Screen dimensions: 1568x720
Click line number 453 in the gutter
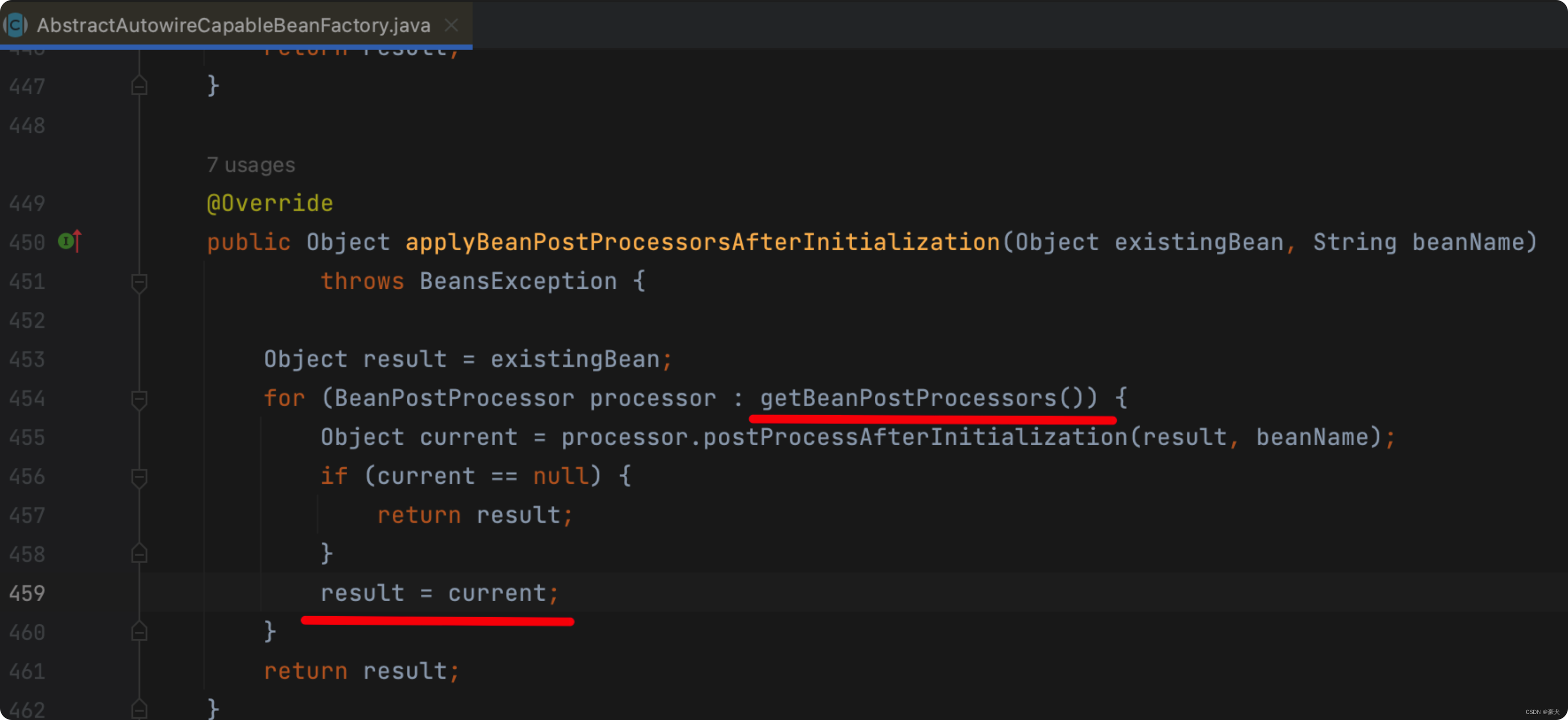point(27,359)
